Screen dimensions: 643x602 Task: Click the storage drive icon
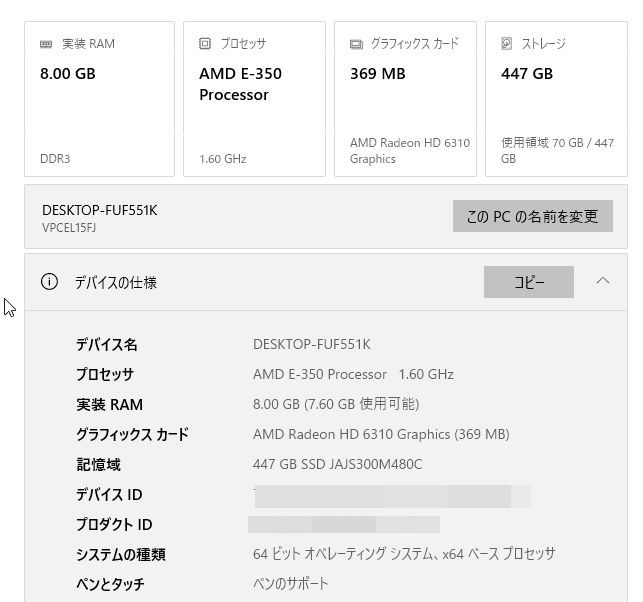click(x=507, y=44)
